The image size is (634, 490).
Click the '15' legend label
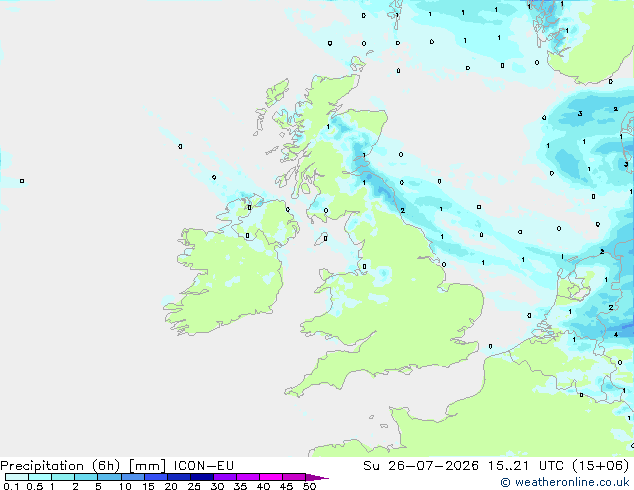[x=148, y=486]
